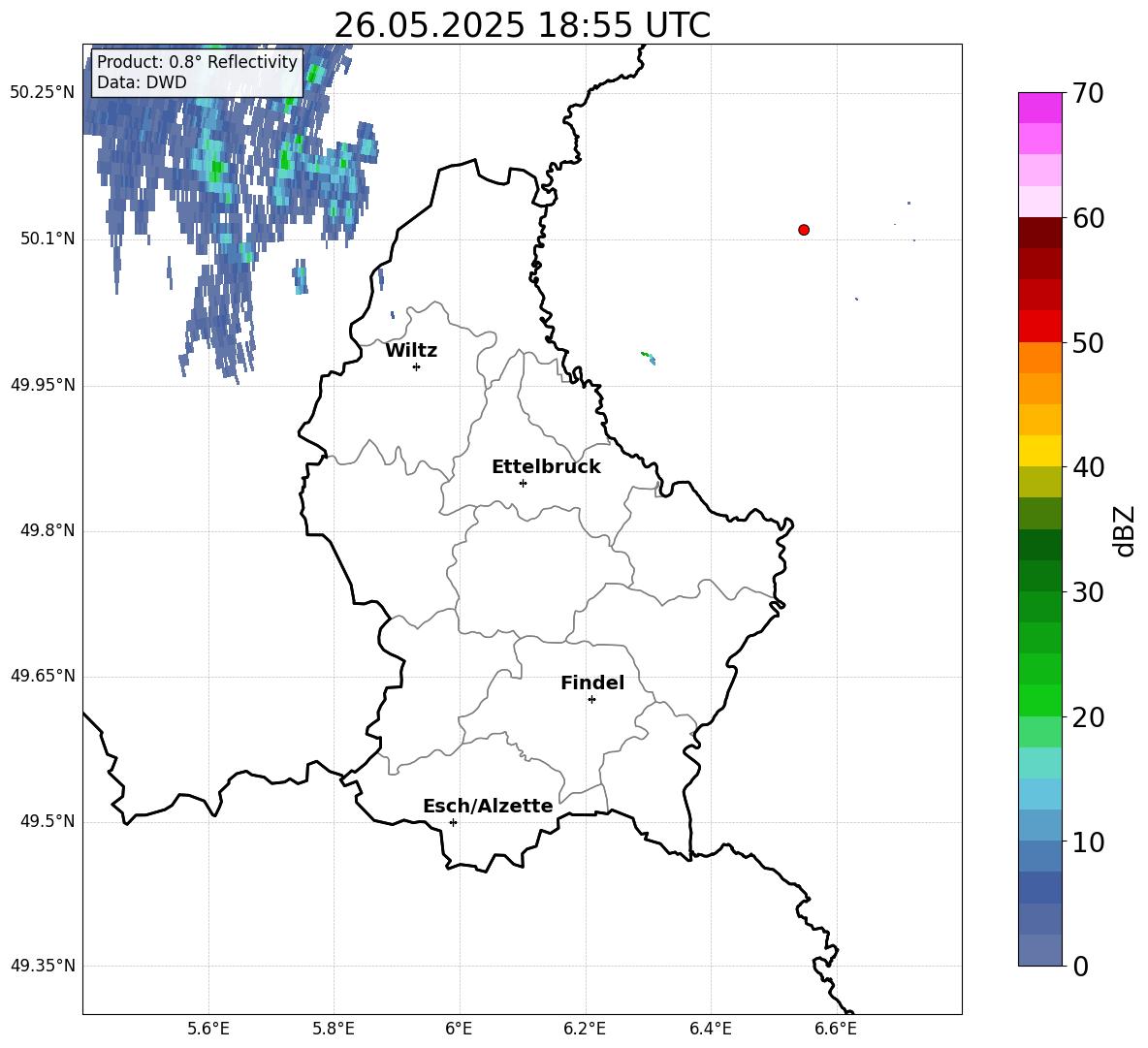
Task: Click the Wiltz station cross marker
Action: (x=417, y=366)
